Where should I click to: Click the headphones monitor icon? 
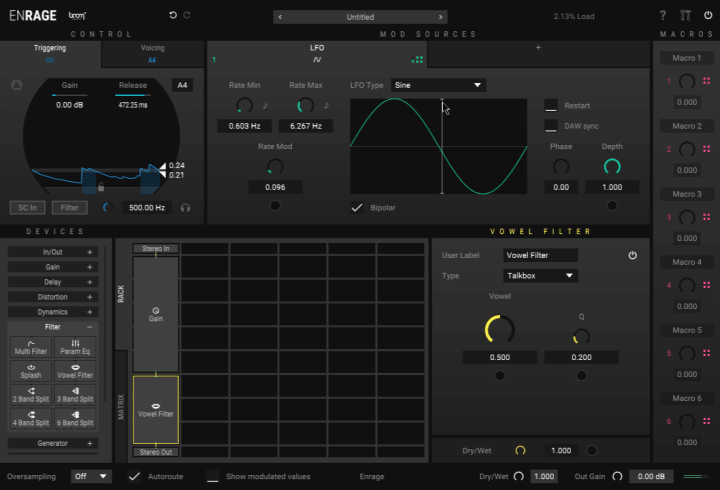[x=185, y=207]
